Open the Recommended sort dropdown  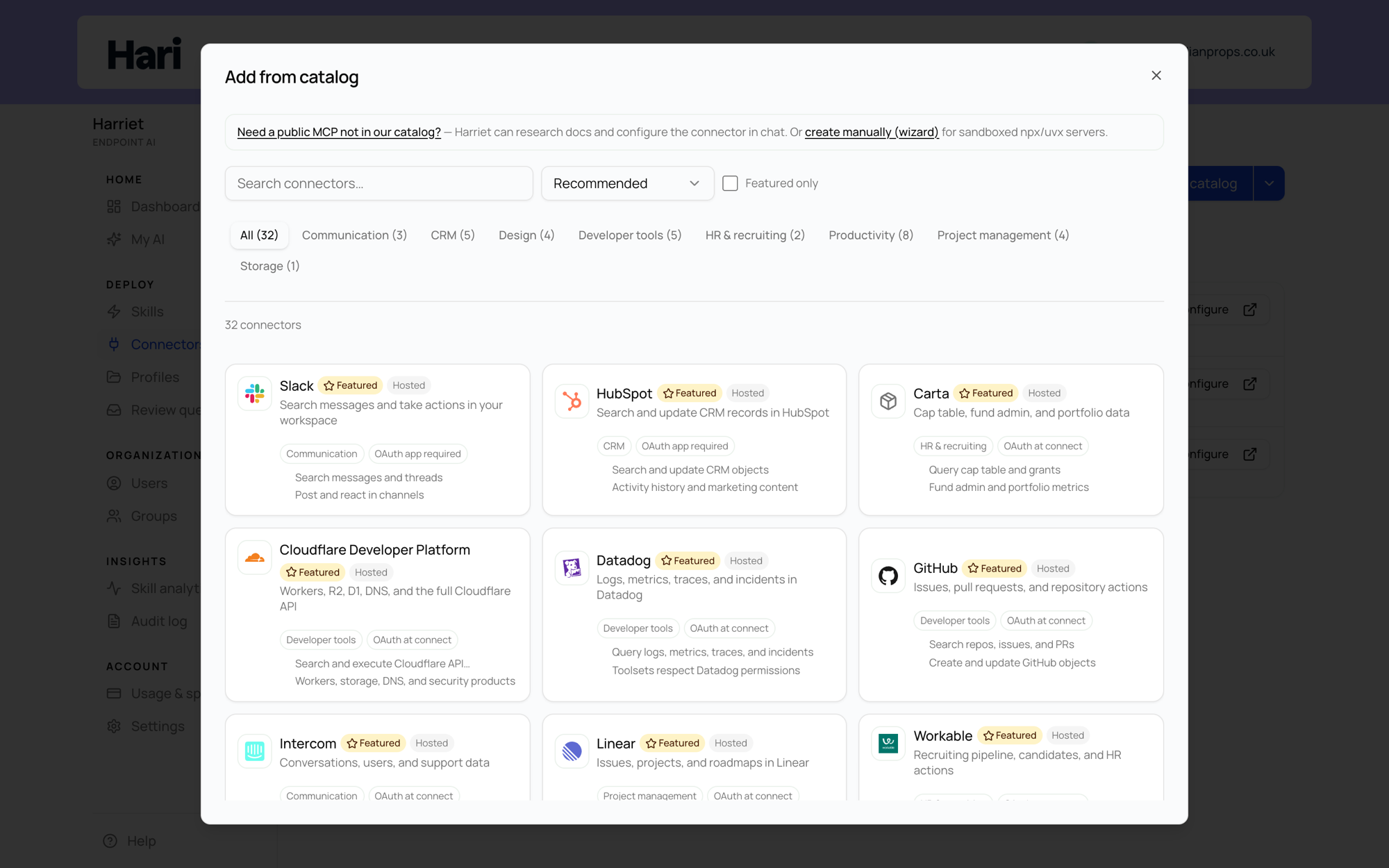coord(627,183)
